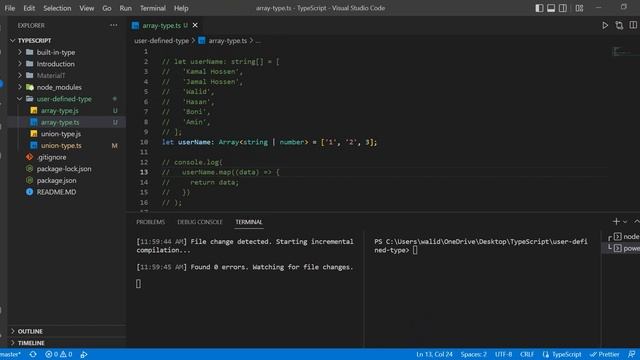Split the editor right

(633, 25)
